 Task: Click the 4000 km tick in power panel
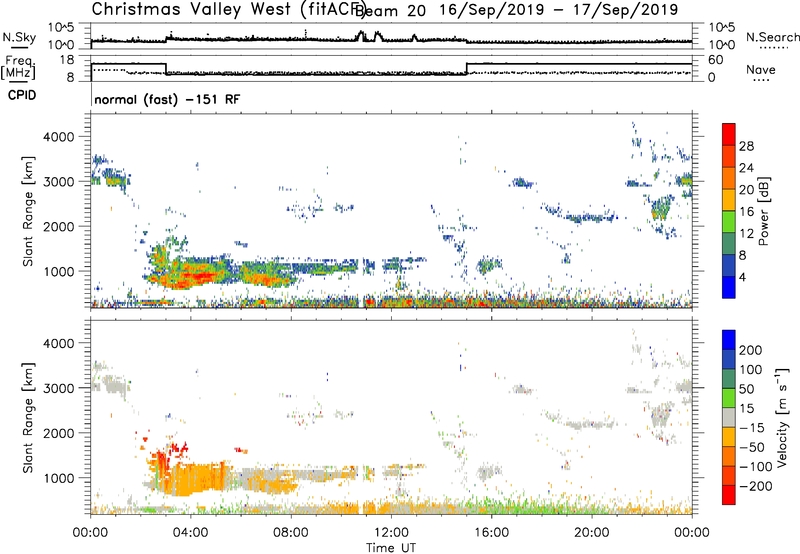pos(58,137)
